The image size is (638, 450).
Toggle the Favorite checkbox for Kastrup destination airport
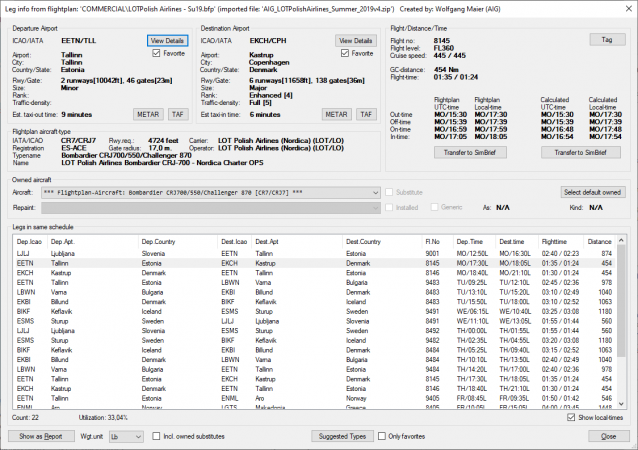point(345,53)
